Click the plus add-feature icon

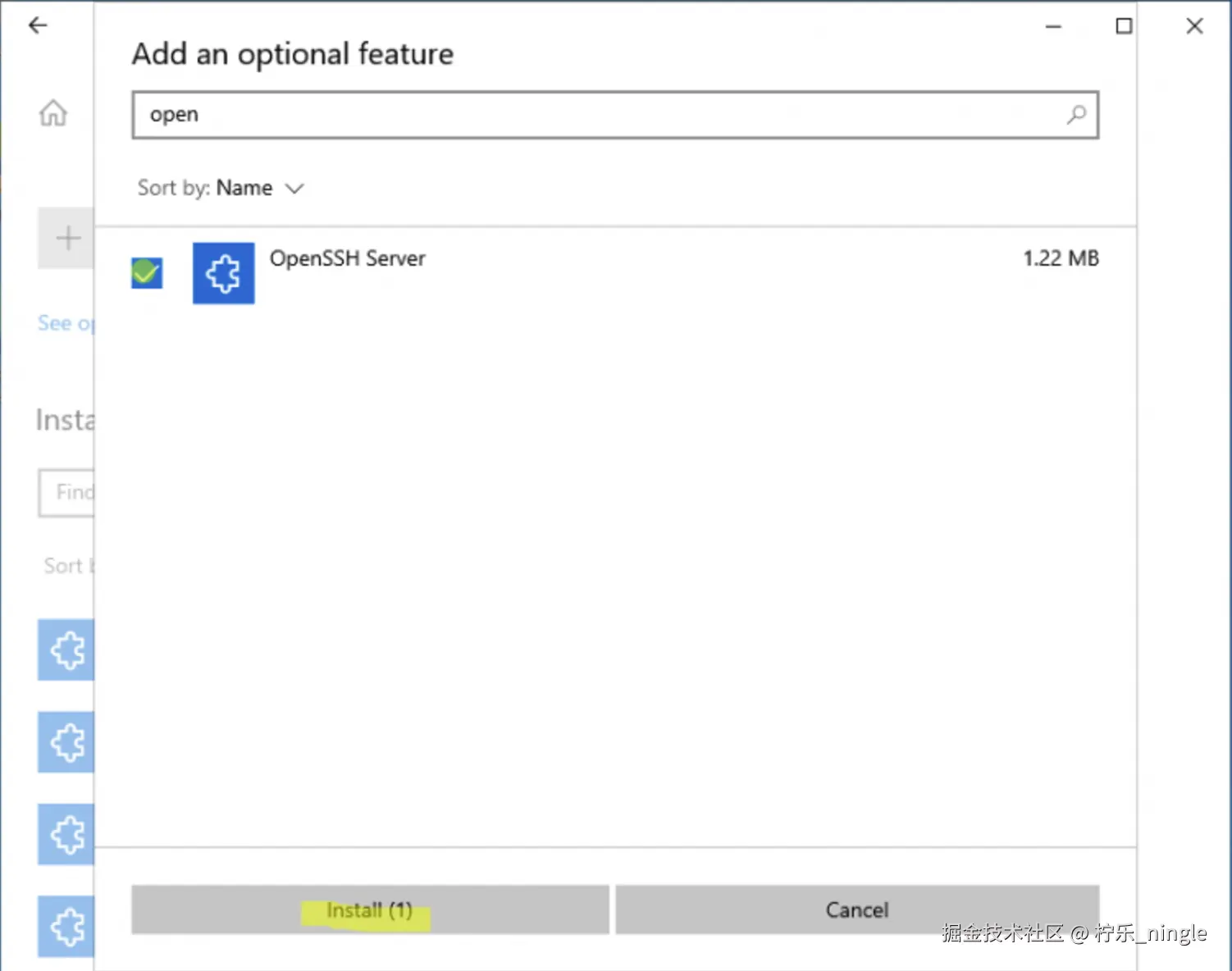67,238
